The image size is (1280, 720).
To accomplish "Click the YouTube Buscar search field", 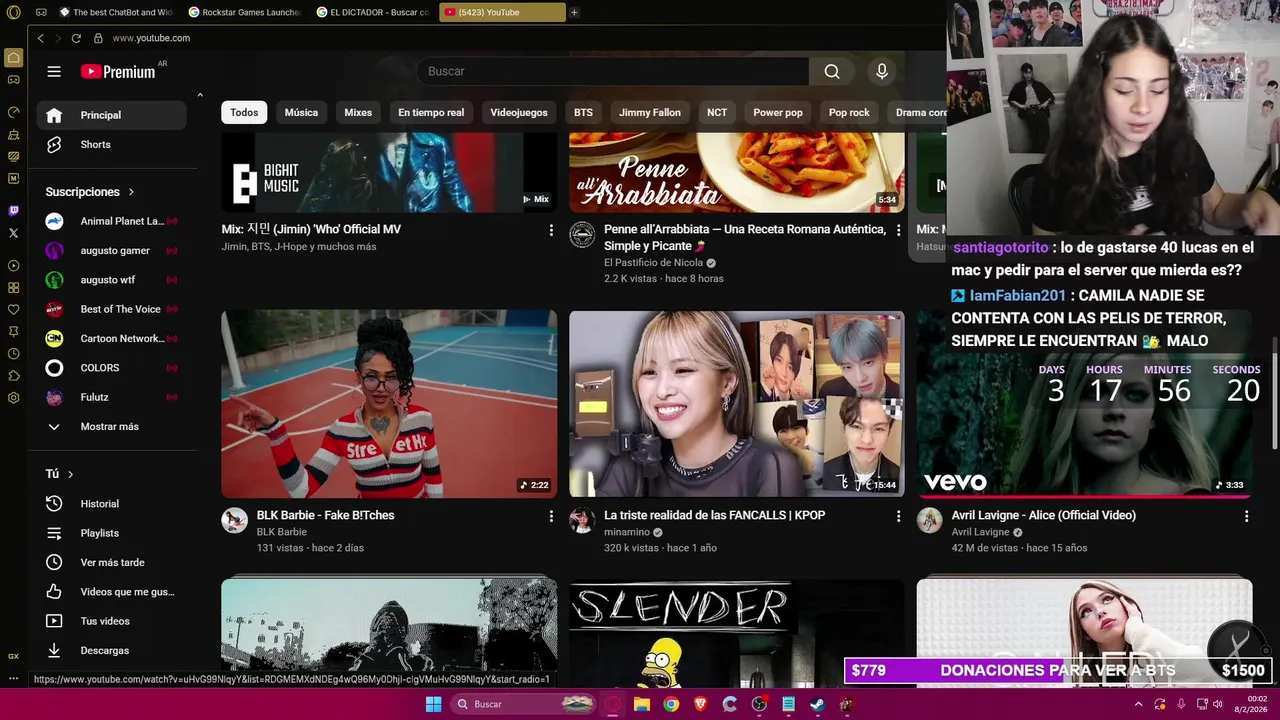I will 612,71.
